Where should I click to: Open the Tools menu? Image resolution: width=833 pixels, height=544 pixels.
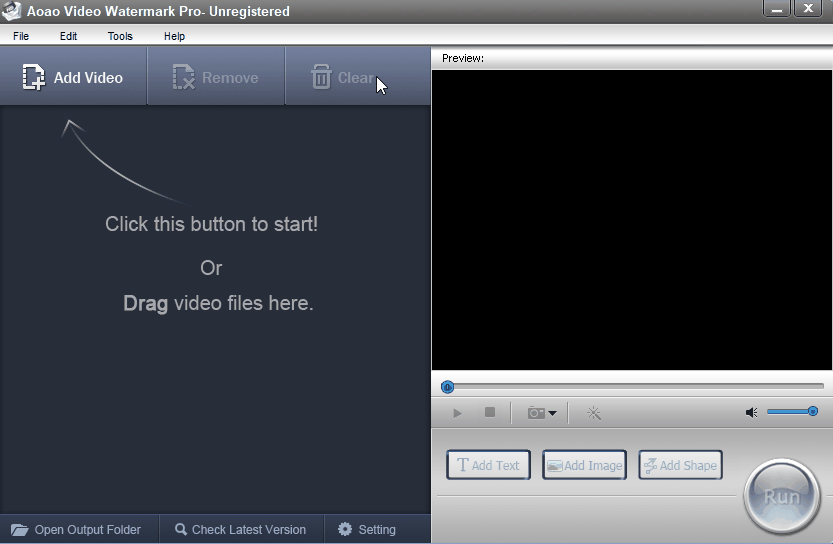coord(120,36)
